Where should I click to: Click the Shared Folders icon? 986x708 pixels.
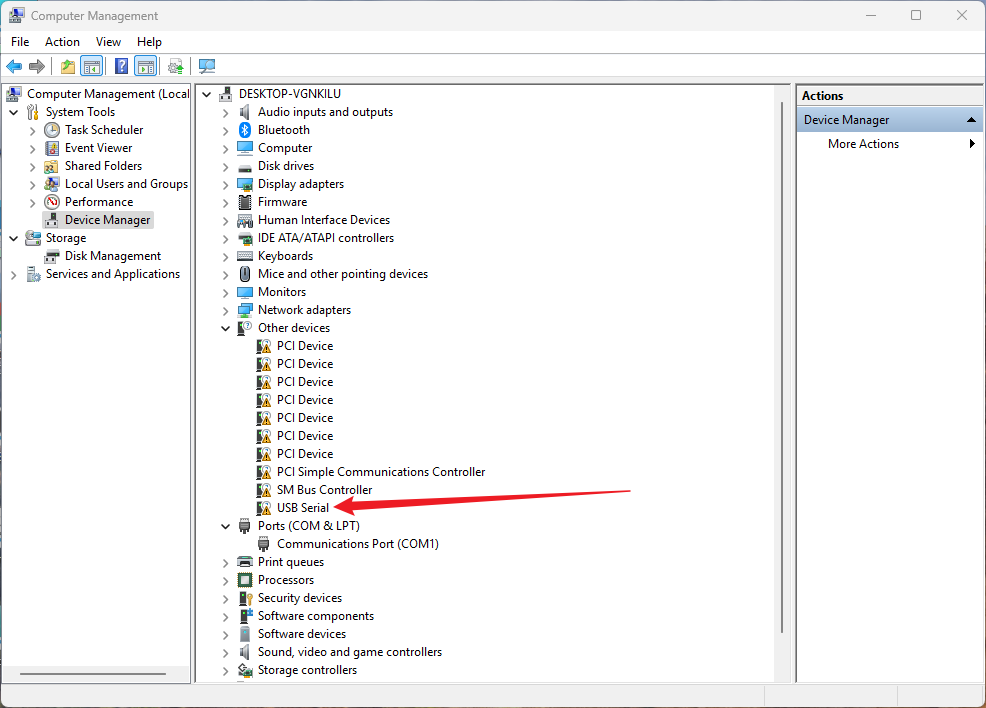pos(52,167)
